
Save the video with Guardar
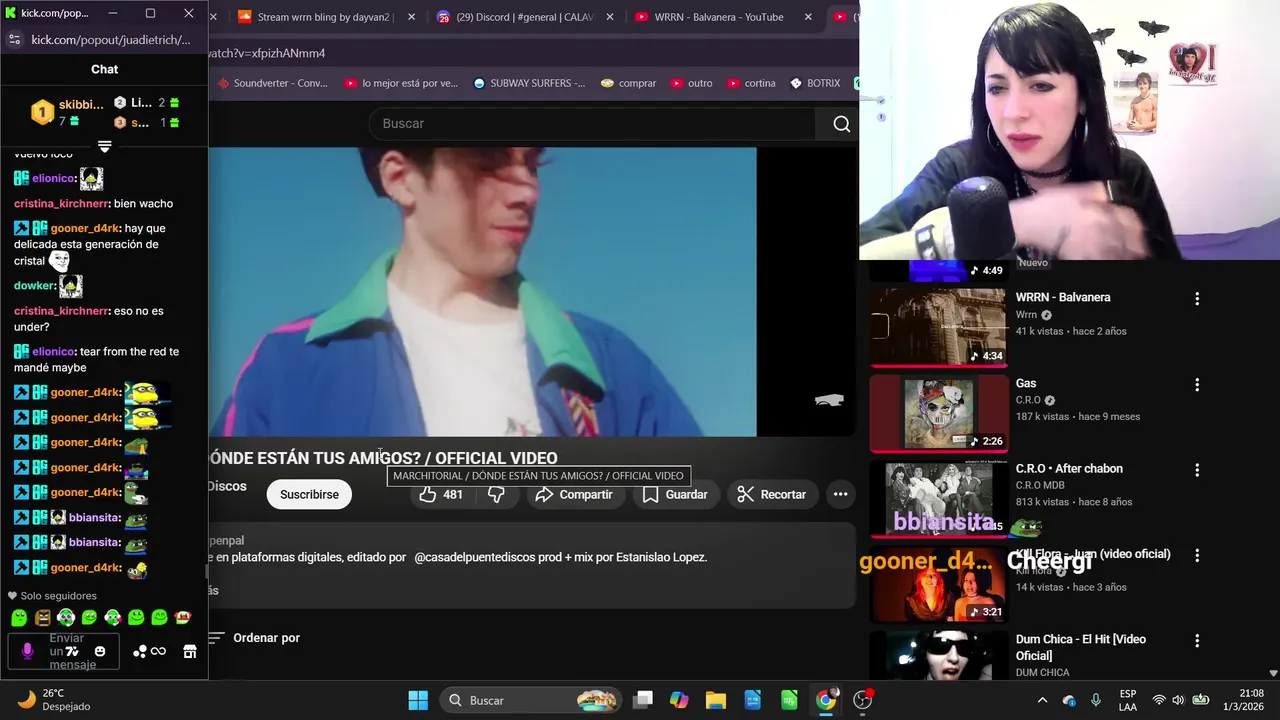pyautogui.click(x=675, y=494)
